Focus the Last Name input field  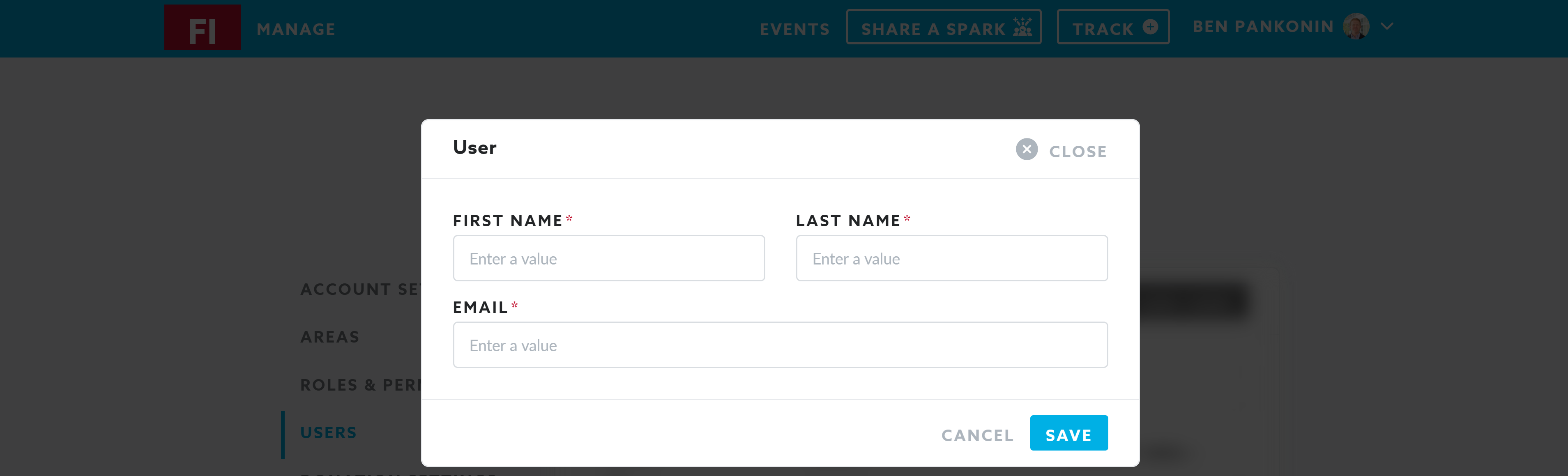pos(951,259)
